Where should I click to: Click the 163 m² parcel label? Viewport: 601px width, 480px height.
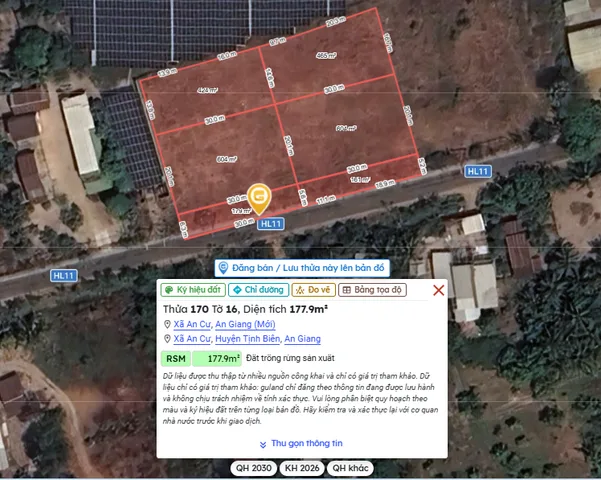click(360, 179)
